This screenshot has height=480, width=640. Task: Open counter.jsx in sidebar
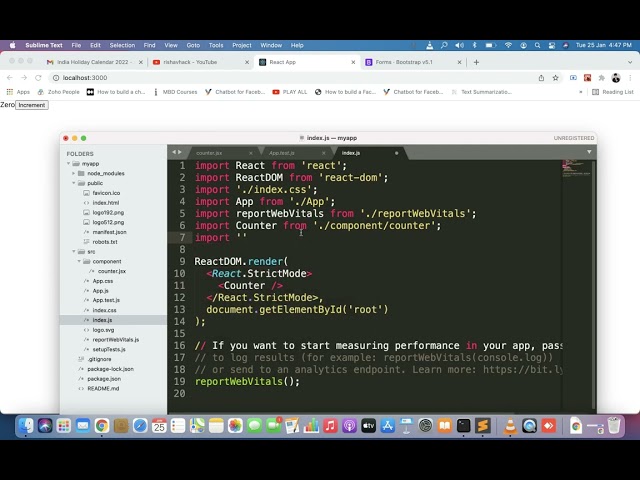click(111, 271)
